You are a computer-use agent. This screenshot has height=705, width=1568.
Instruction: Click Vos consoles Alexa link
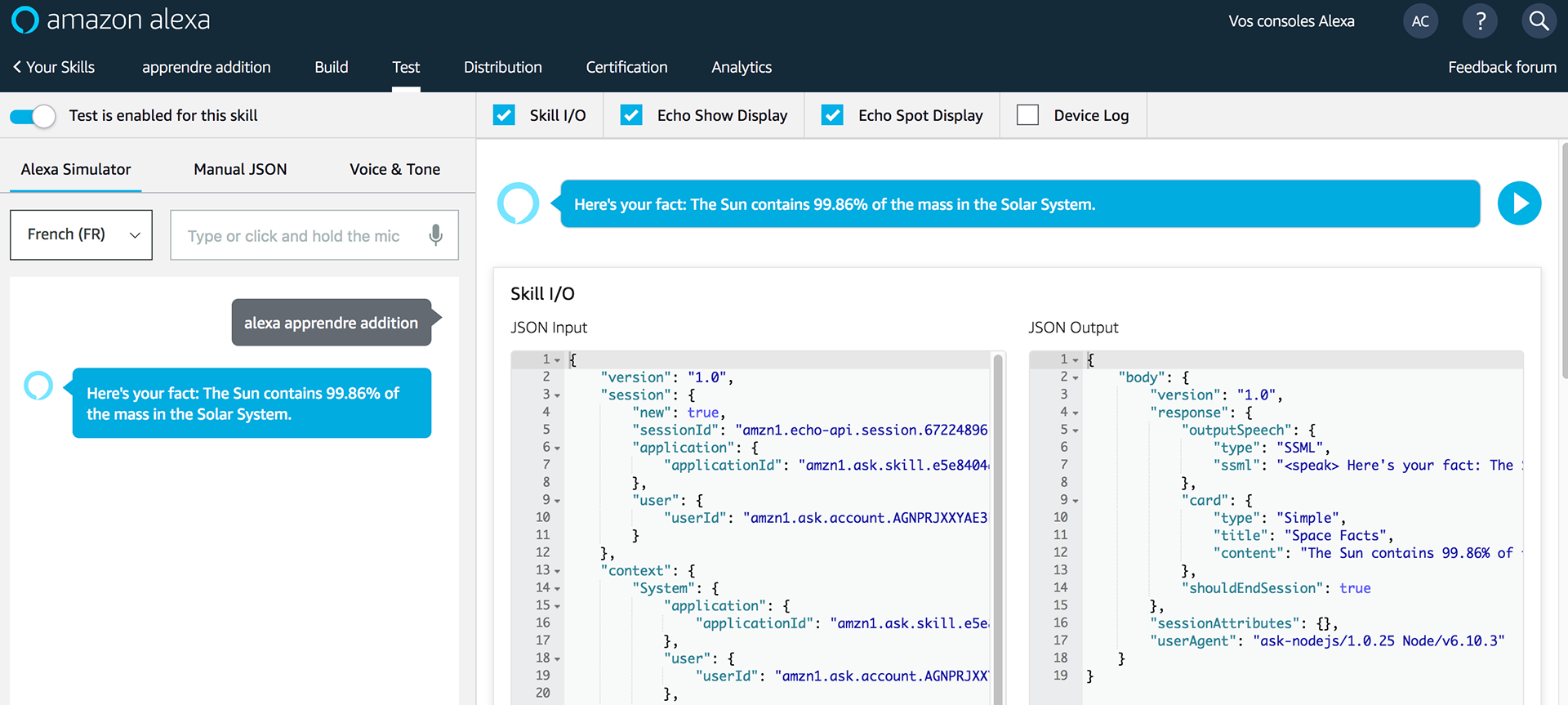click(1291, 21)
